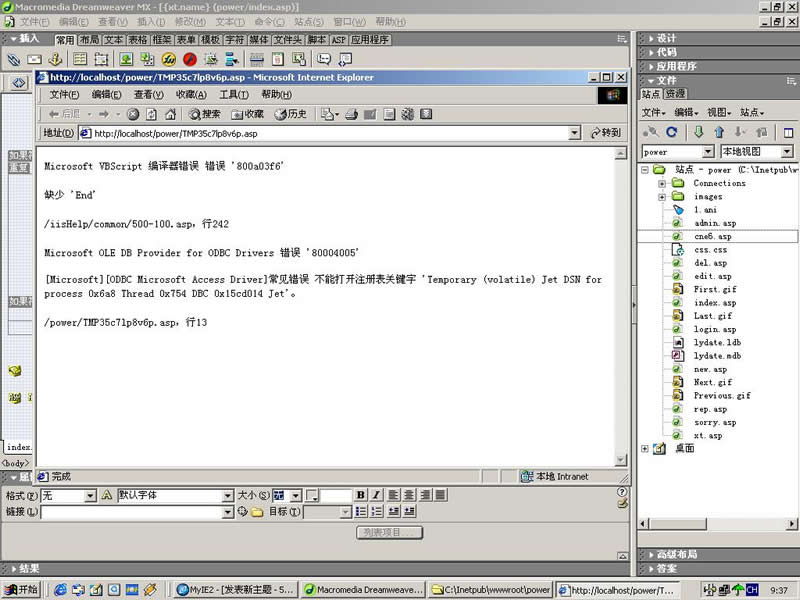This screenshot has height=600, width=800.
Task: Toggle ordered list formatting
Action: pyautogui.click(x=377, y=511)
